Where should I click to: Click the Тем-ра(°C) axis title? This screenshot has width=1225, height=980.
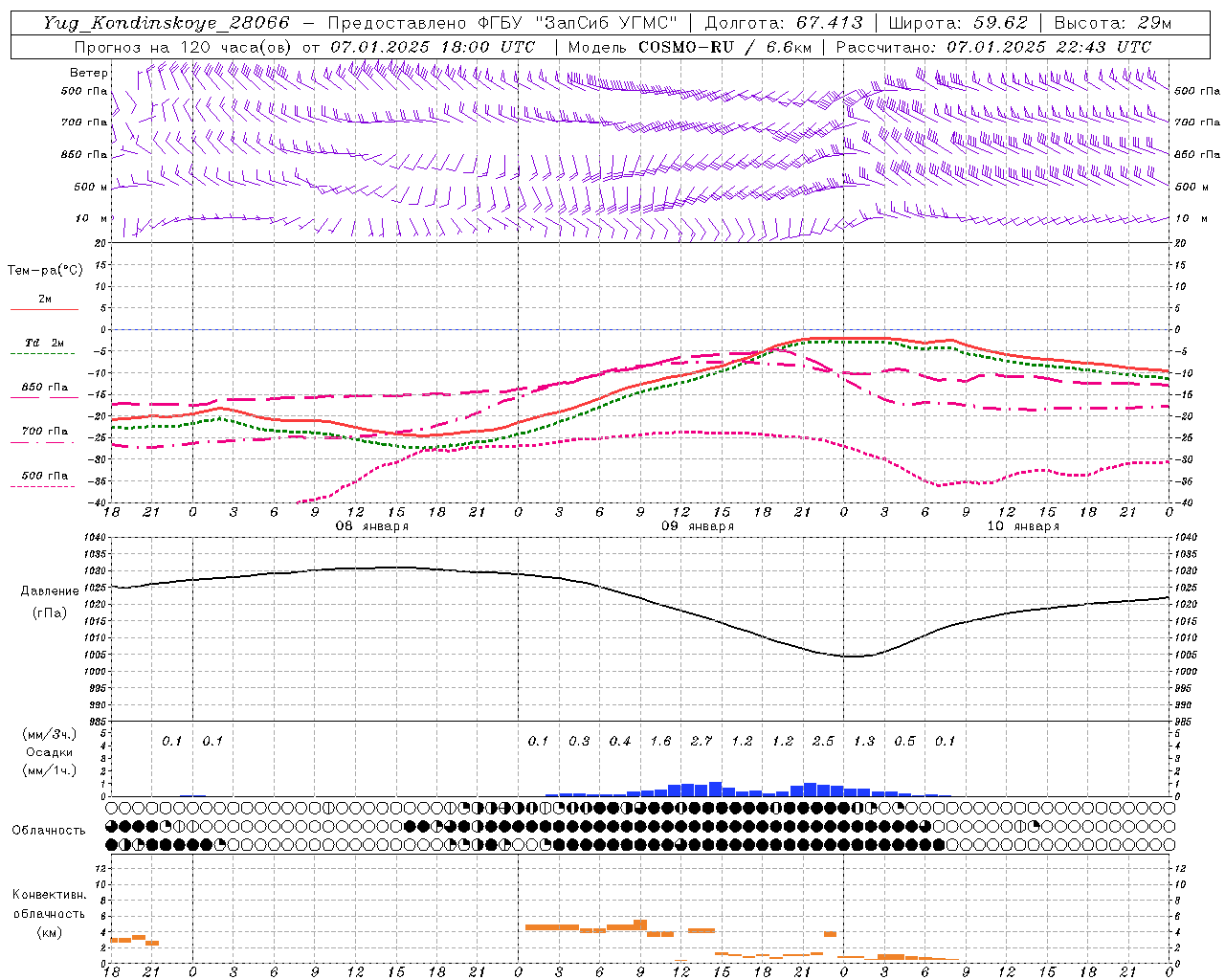pos(45,270)
